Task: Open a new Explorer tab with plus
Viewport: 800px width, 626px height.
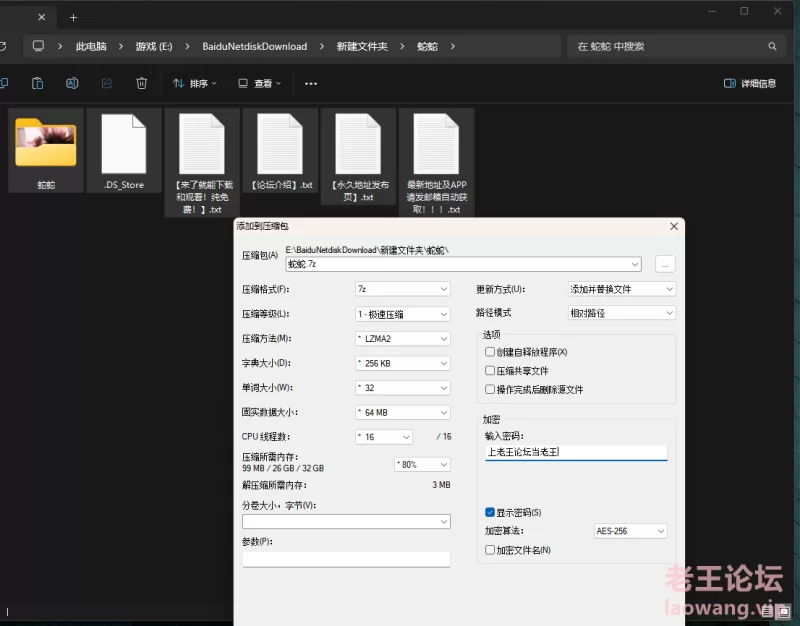Action: click(x=73, y=18)
